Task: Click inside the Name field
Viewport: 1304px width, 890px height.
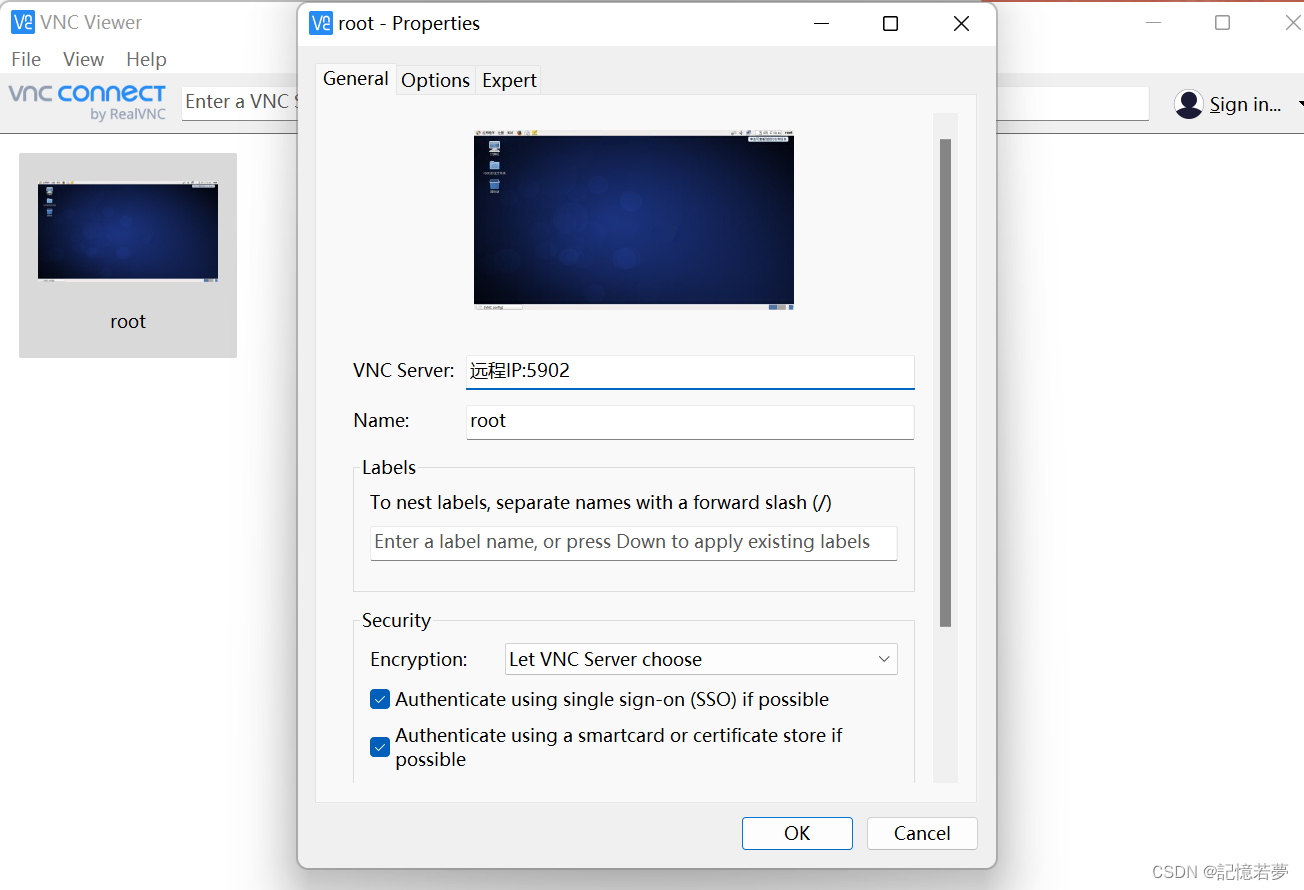Action: 689,421
